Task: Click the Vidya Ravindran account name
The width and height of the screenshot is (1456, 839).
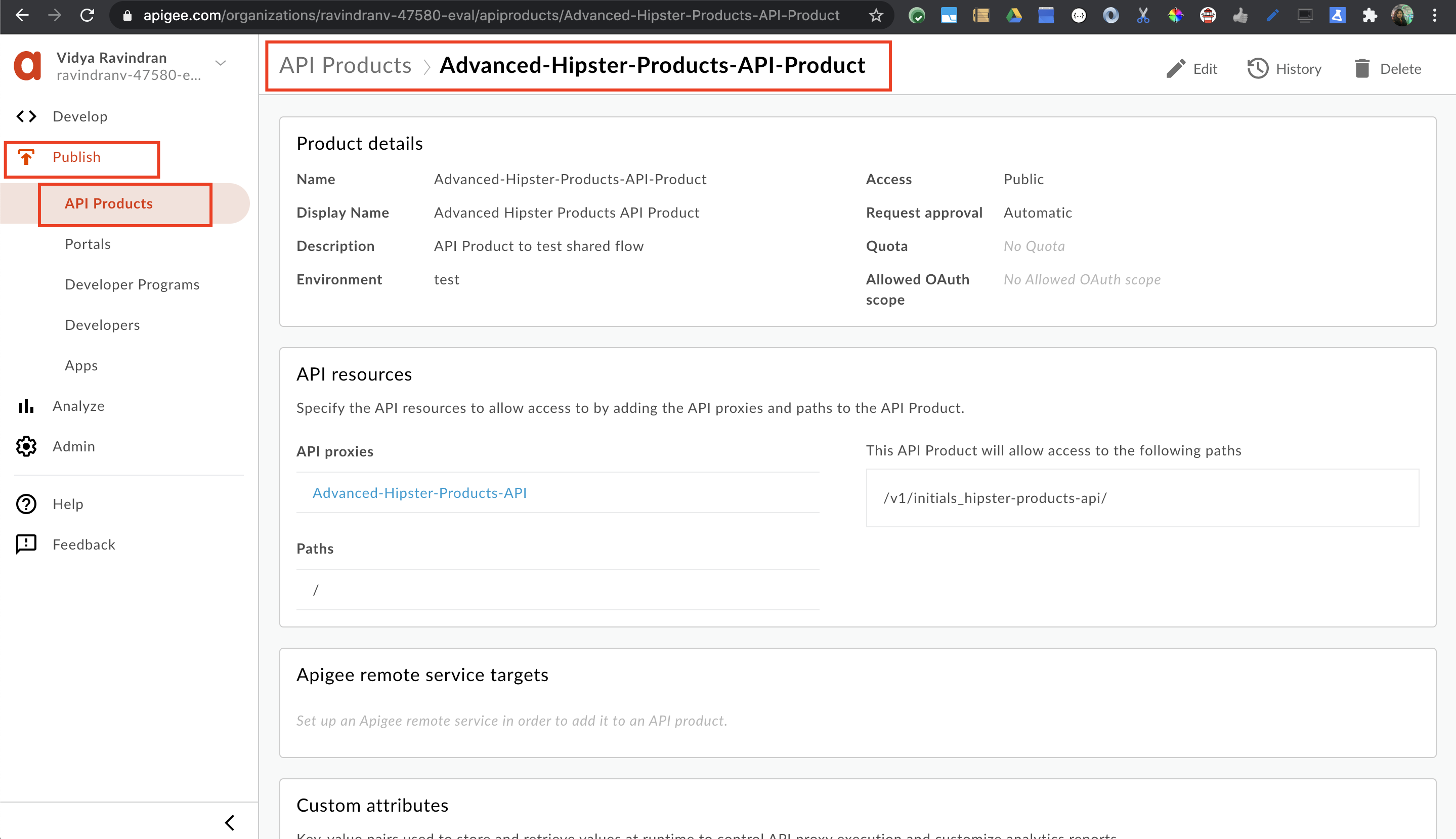Action: tap(112, 58)
